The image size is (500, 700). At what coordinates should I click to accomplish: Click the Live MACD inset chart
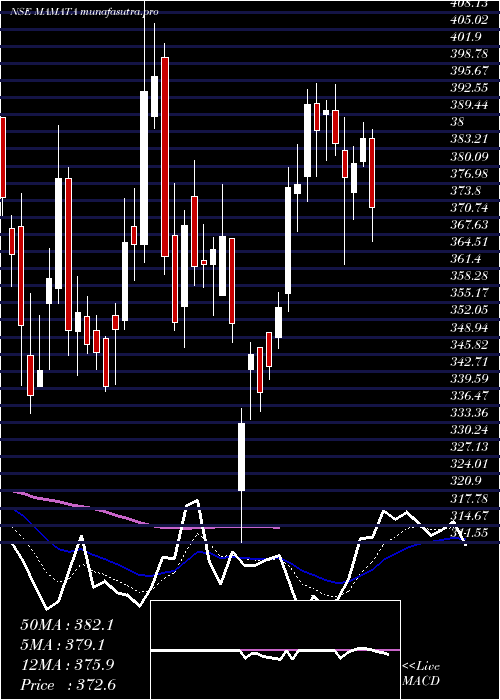click(275, 650)
